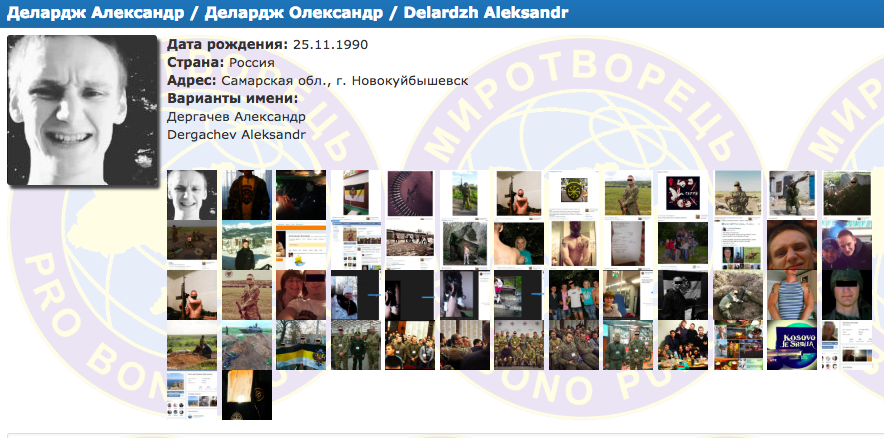Image resolution: width=884 pixels, height=438 pixels.
Task: View shirtless back with blonde woman thumbnail
Action: (519, 244)
